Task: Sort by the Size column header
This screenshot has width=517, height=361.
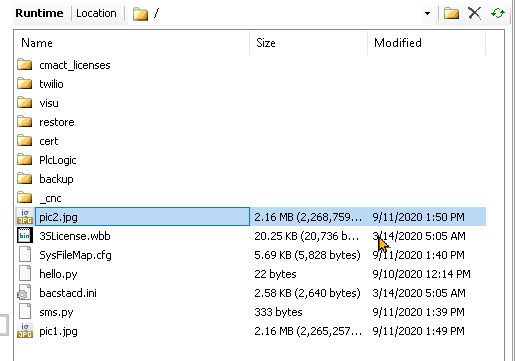Action: click(309, 43)
